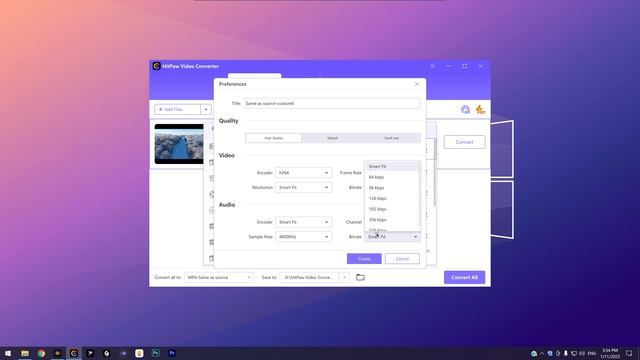Open the hardware acceleration settings icon
The image size is (640, 360).
click(x=465, y=109)
